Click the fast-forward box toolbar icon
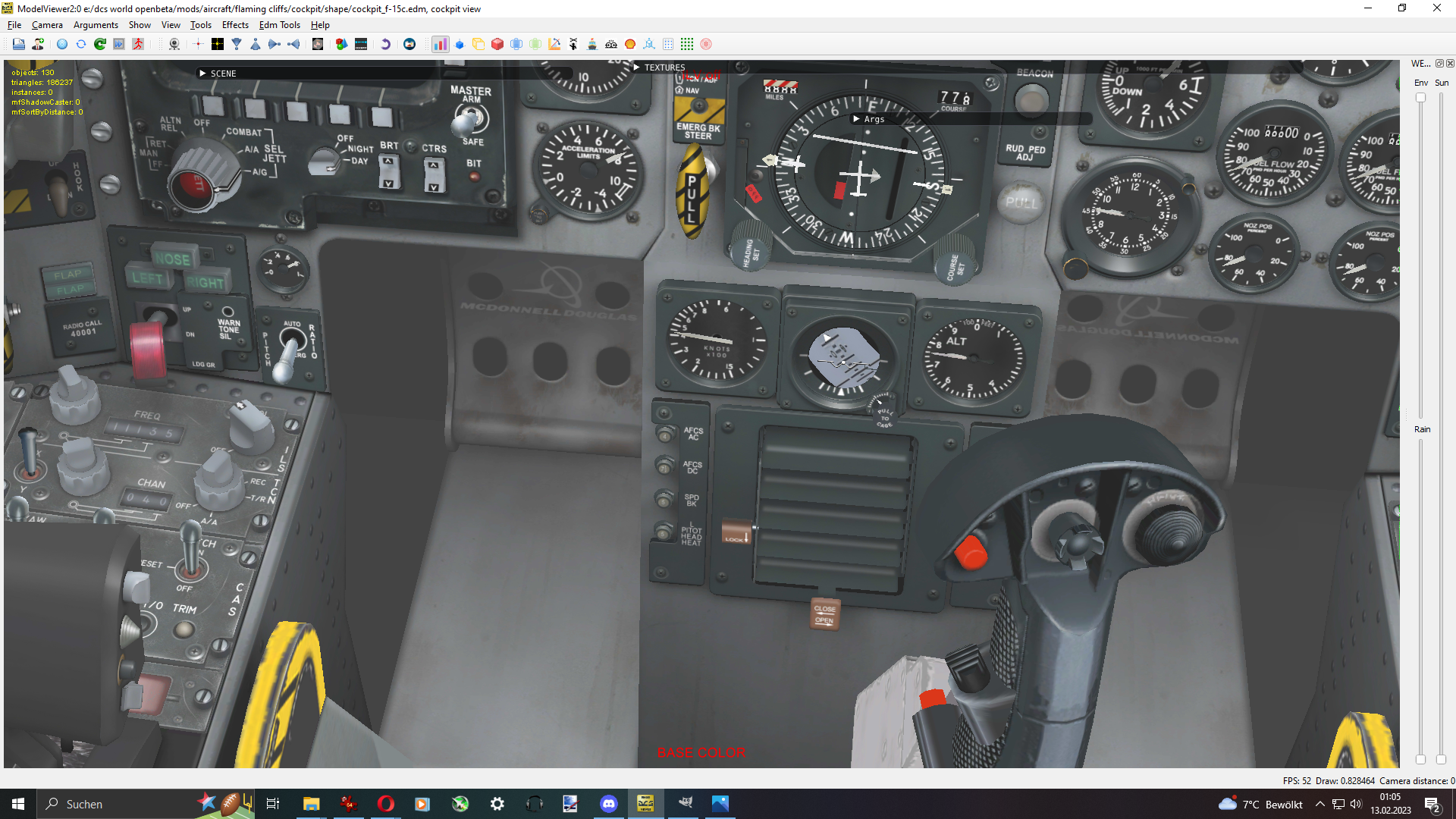This screenshot has width=1456, height=819. [119, 44]
